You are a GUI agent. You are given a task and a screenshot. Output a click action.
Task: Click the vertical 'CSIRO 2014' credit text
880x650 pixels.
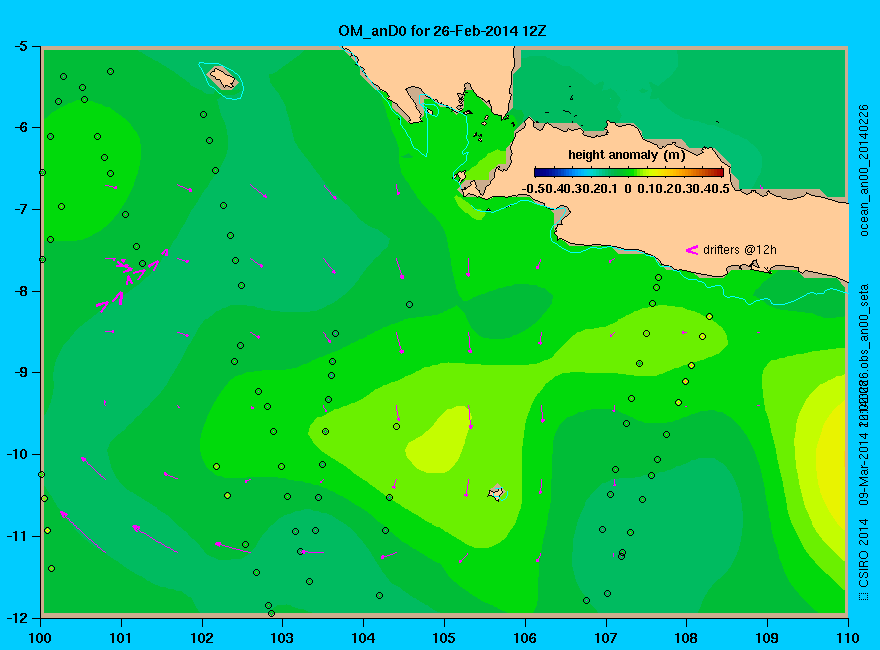tap(864, 553)
